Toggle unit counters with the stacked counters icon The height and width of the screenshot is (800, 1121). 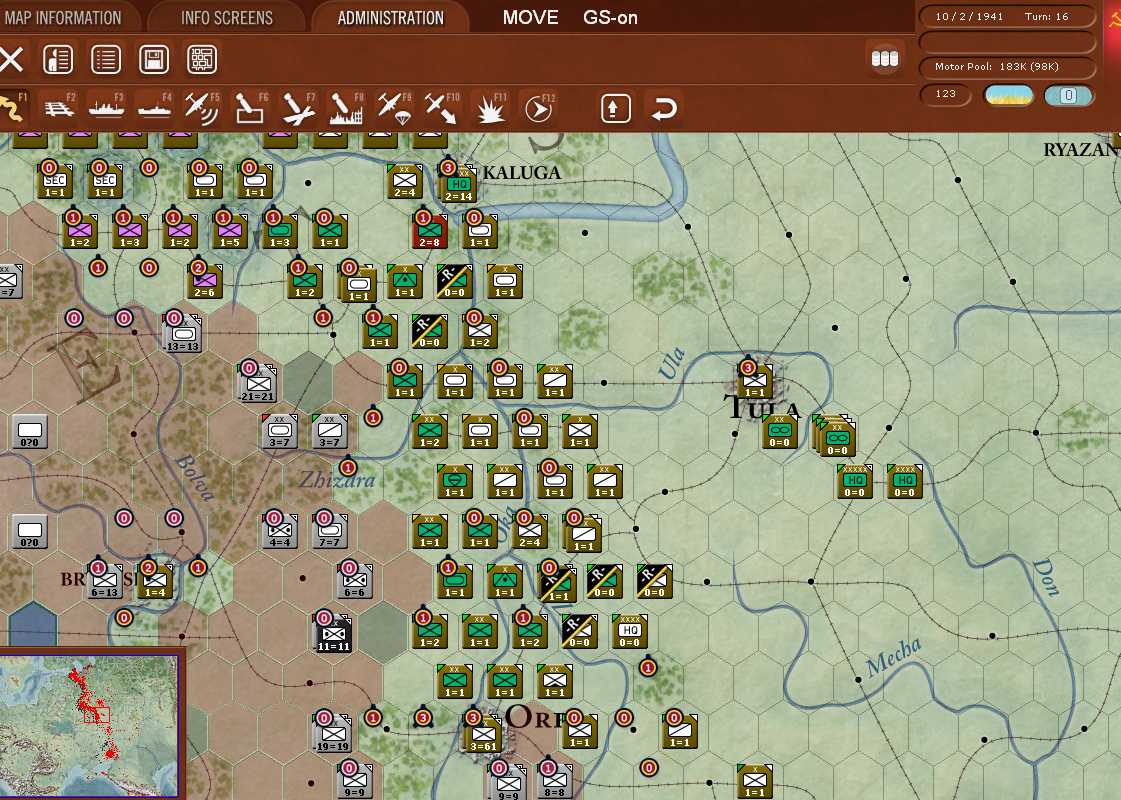(884, 58)
